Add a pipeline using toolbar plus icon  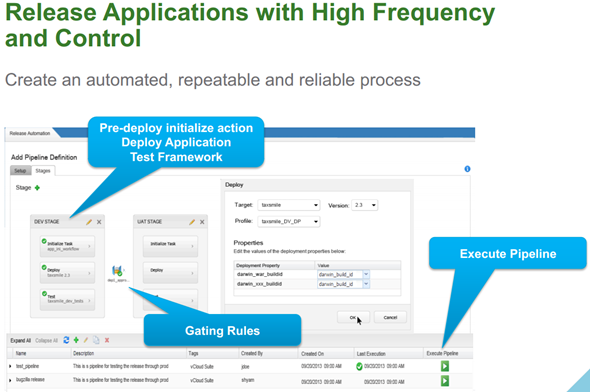(76, 340)
